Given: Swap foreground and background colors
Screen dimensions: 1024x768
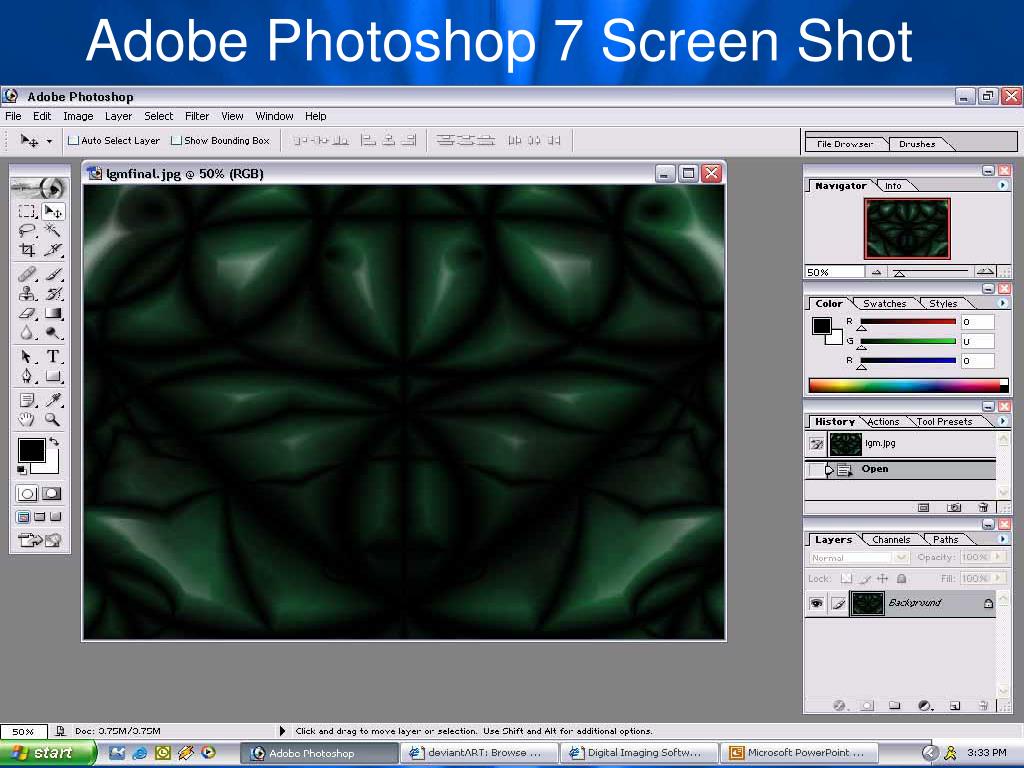Looking at the screenshot, I should click(54, 441).
